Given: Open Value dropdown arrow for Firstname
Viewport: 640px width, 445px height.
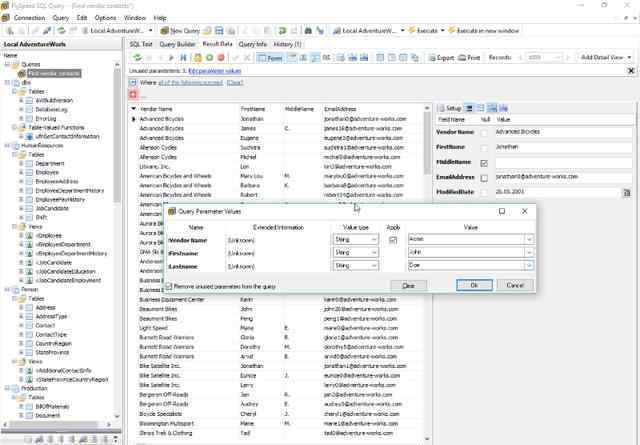Looking at the screenshot, I should click(529, 252).
